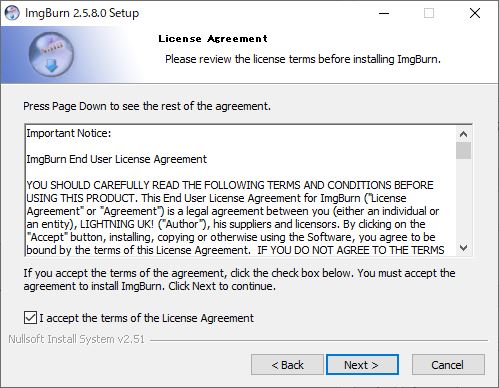Click the license text scrollbar thumb
This screenshot has height=388, width=499.
click(x=463, y=150)
